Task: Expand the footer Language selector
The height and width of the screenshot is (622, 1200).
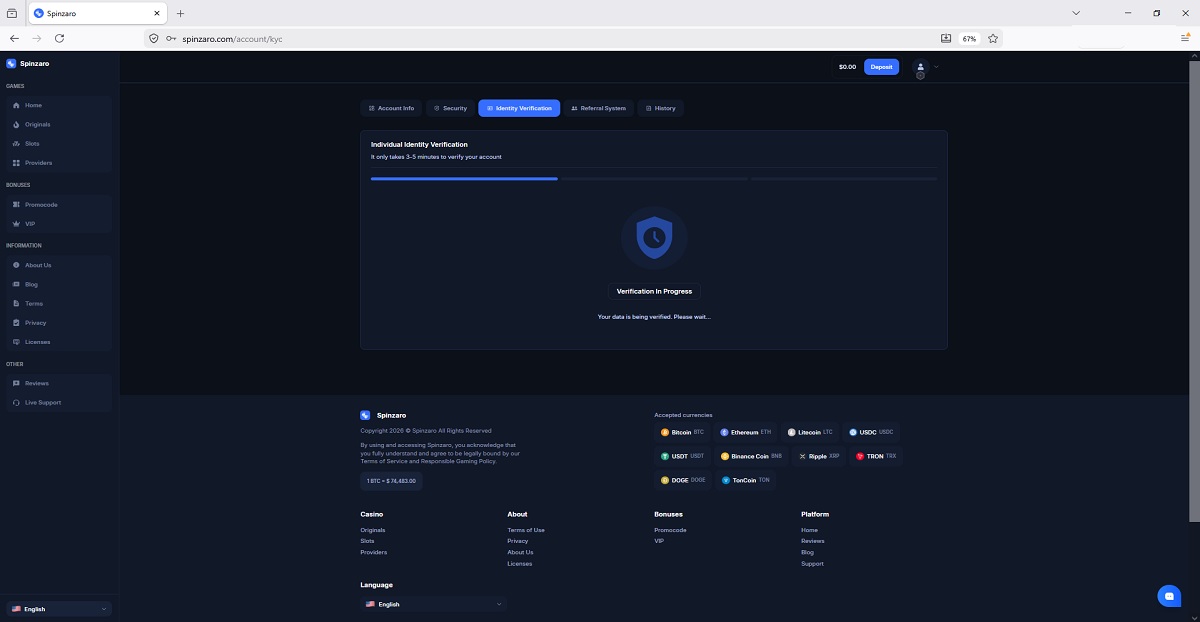Action: tap(433, 604)
